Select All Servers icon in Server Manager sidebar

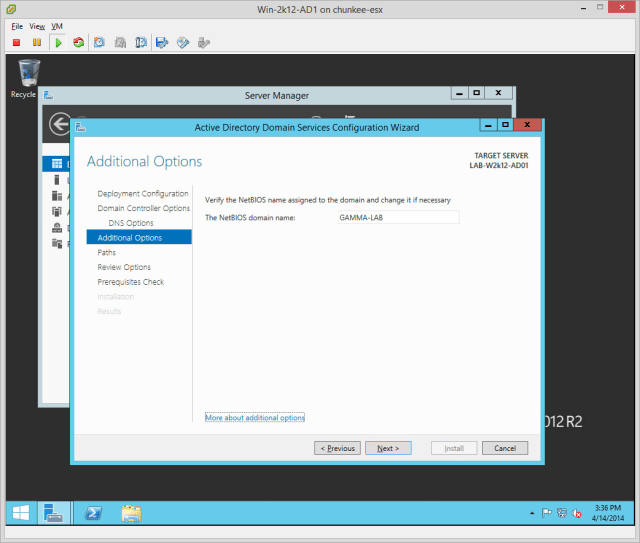click(x=57, y=196)
